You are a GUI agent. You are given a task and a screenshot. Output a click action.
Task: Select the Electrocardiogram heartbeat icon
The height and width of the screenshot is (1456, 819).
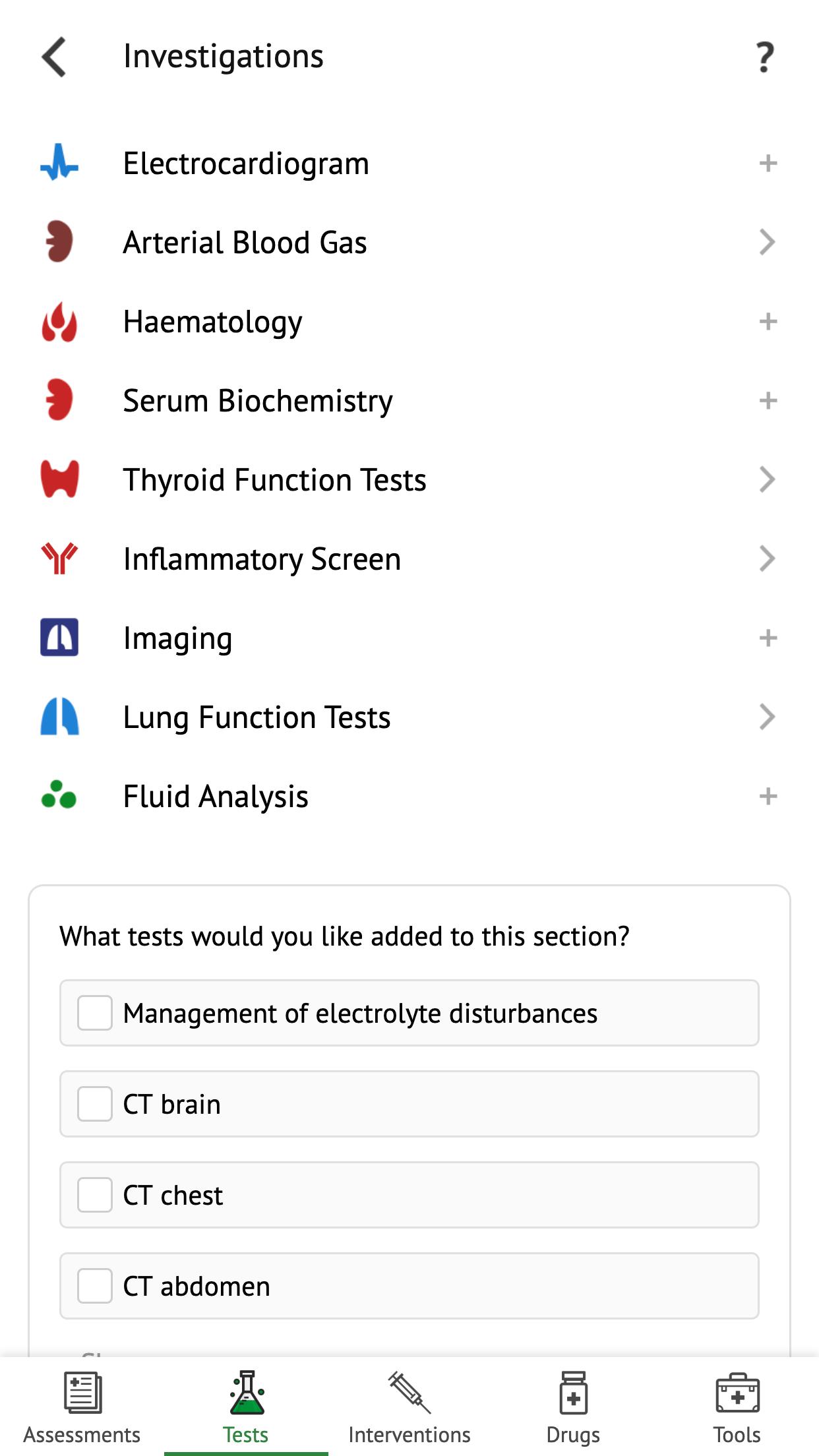[59, 163]
